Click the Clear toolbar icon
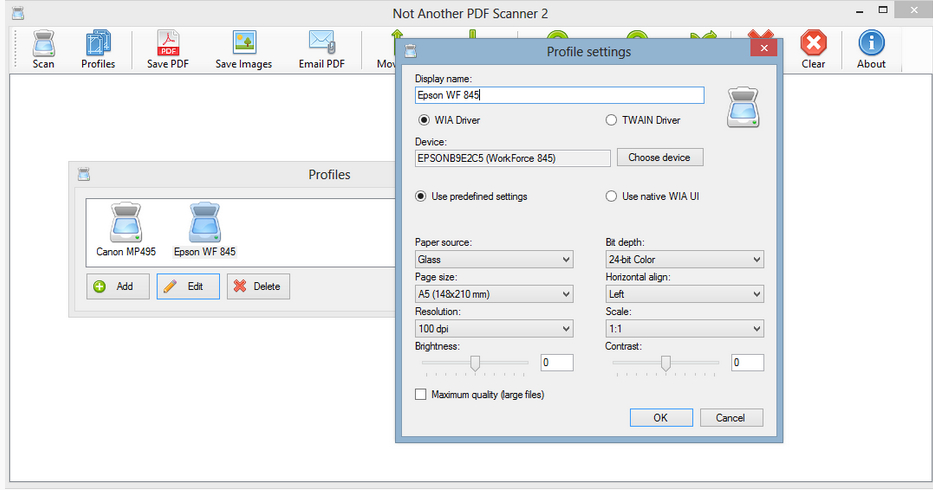The width and height of the screenshot is (933, 490). pyautogui.click(x=813, y=49)
